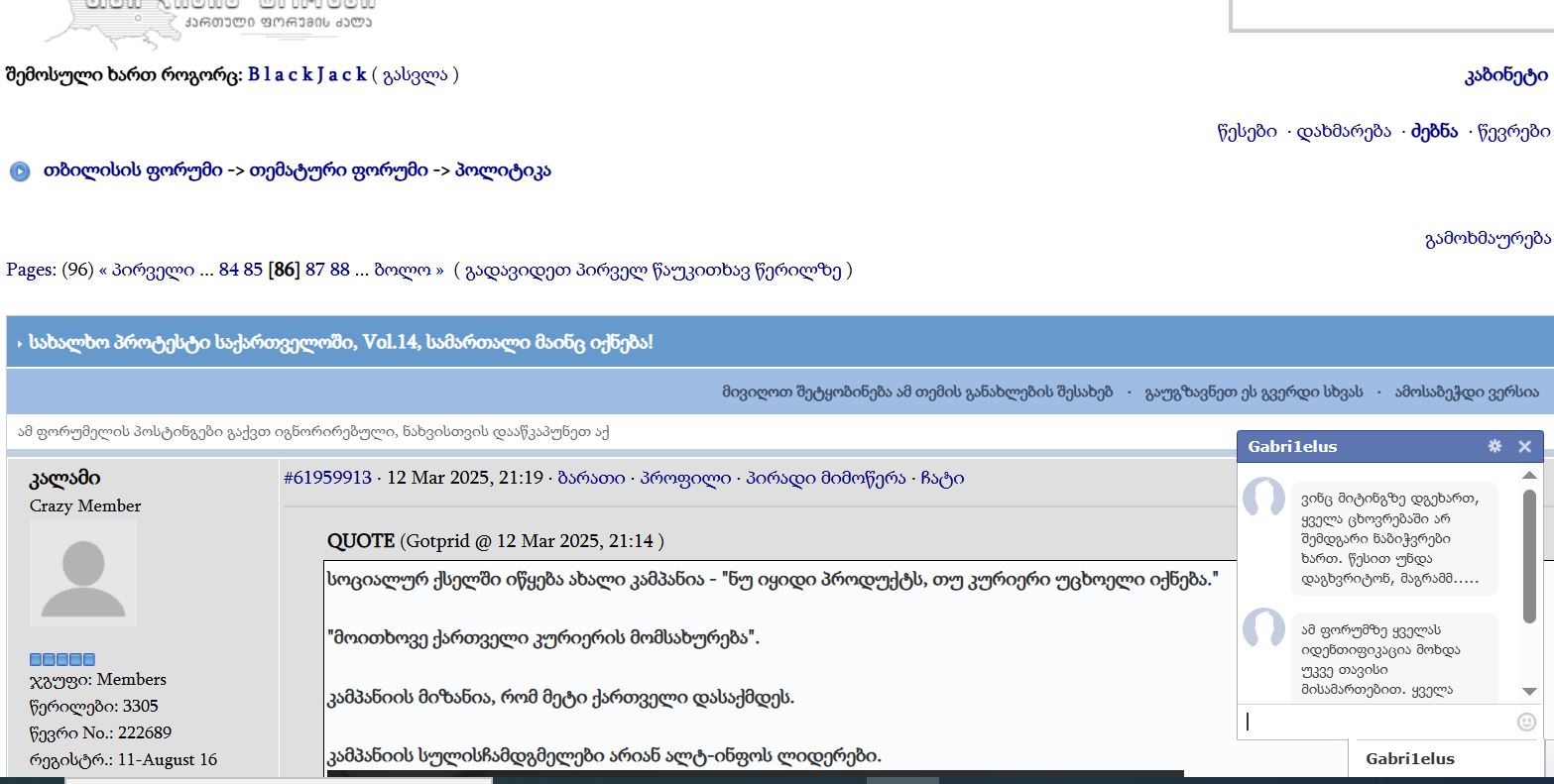The width and height of the screenshot is (1554, 784).
Task: Click the second chat message bubble
Action: click(1394, 658)
